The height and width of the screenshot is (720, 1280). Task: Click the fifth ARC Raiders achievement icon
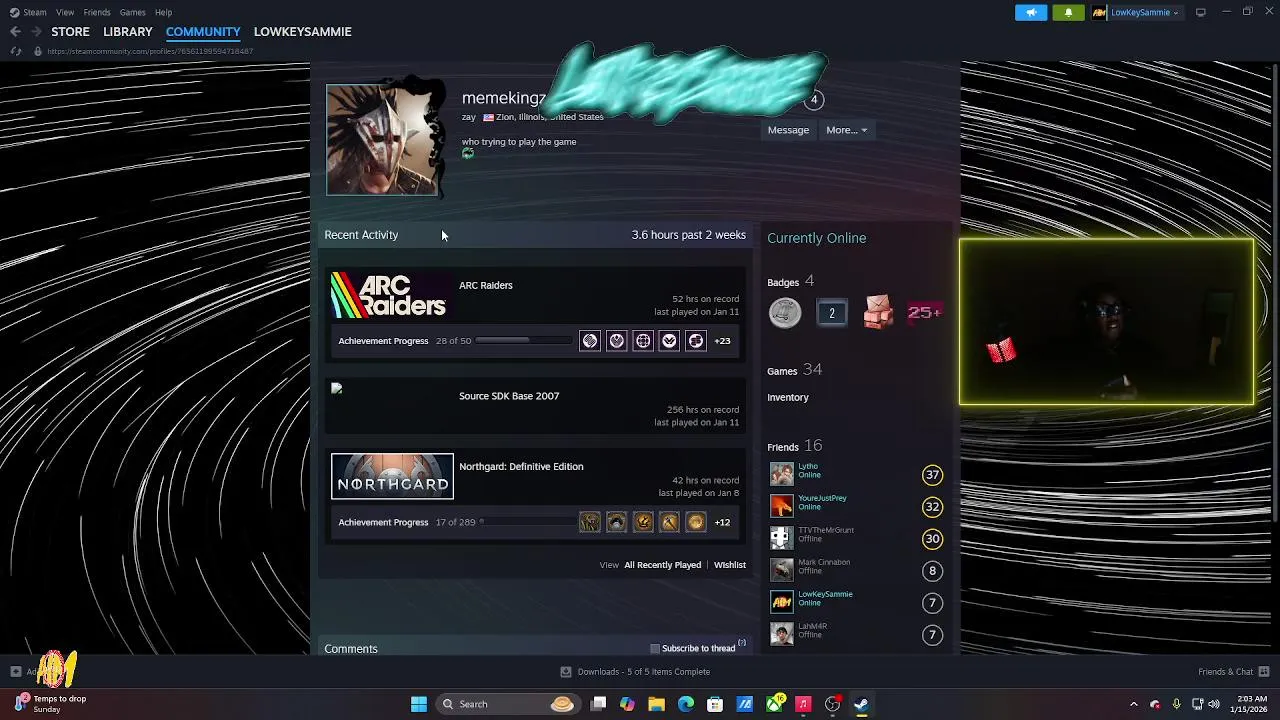(x=696, y=341)
